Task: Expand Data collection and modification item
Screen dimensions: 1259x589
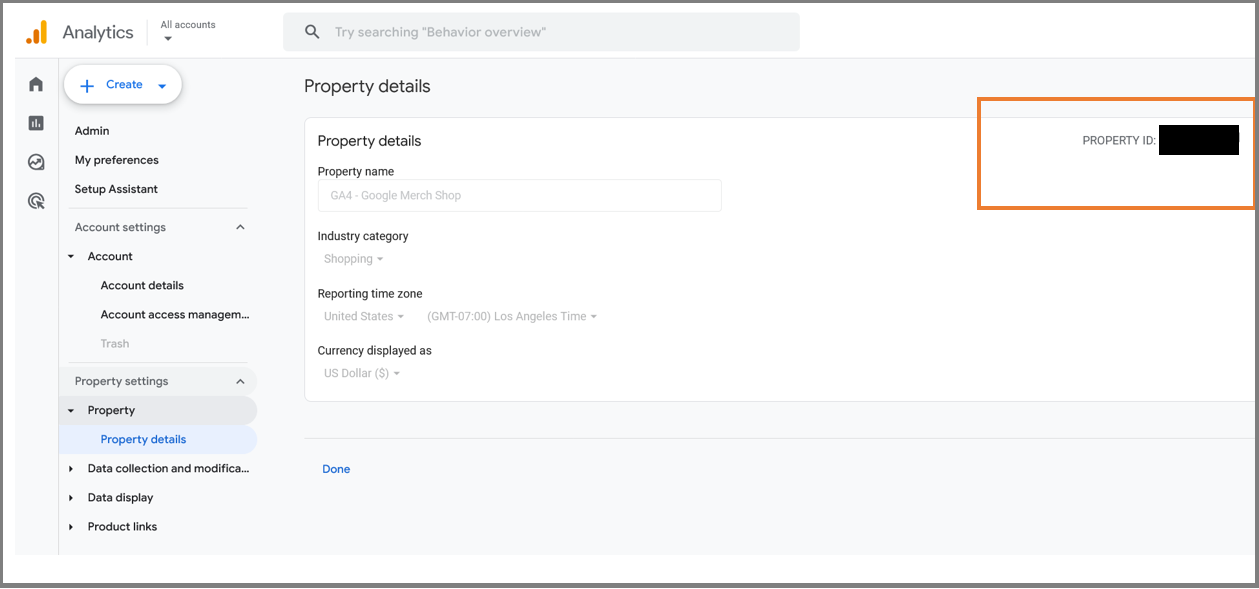Action: (x=71, y=468)
